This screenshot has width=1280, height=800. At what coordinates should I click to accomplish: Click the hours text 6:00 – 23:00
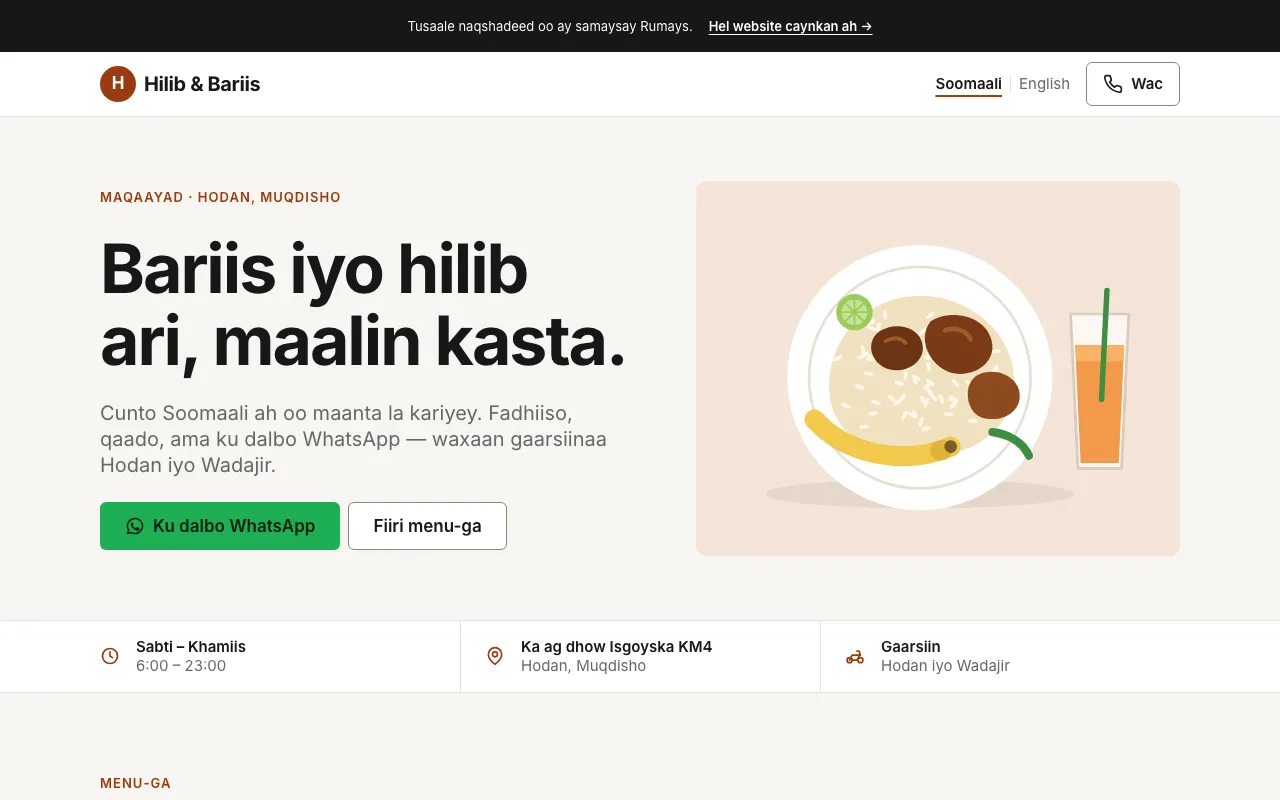pyautogui.click(x=181, y=666)
